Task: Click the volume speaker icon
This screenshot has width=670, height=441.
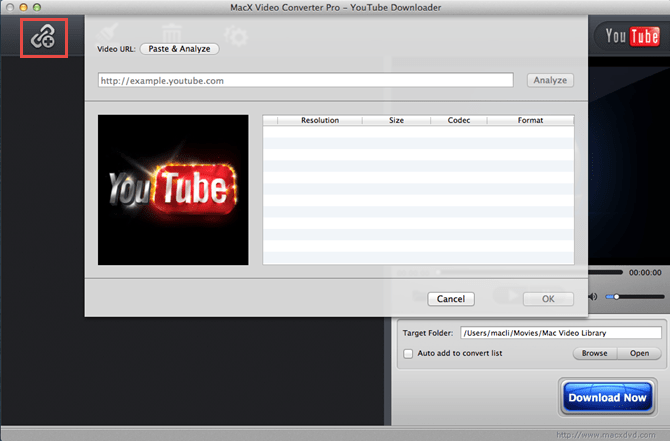Action: tap(594, 297)
